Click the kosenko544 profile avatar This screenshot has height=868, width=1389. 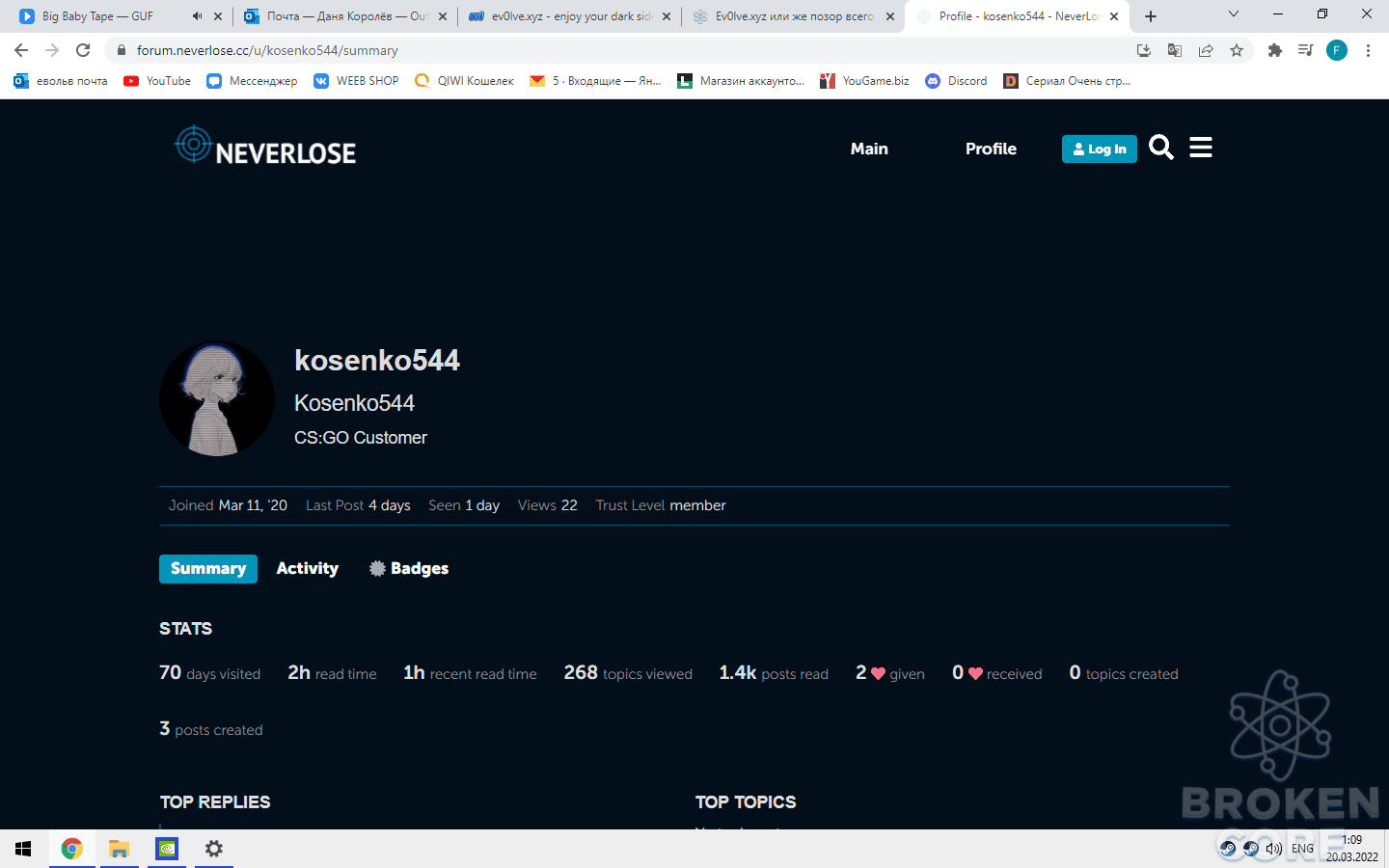(x=217, y=398)
